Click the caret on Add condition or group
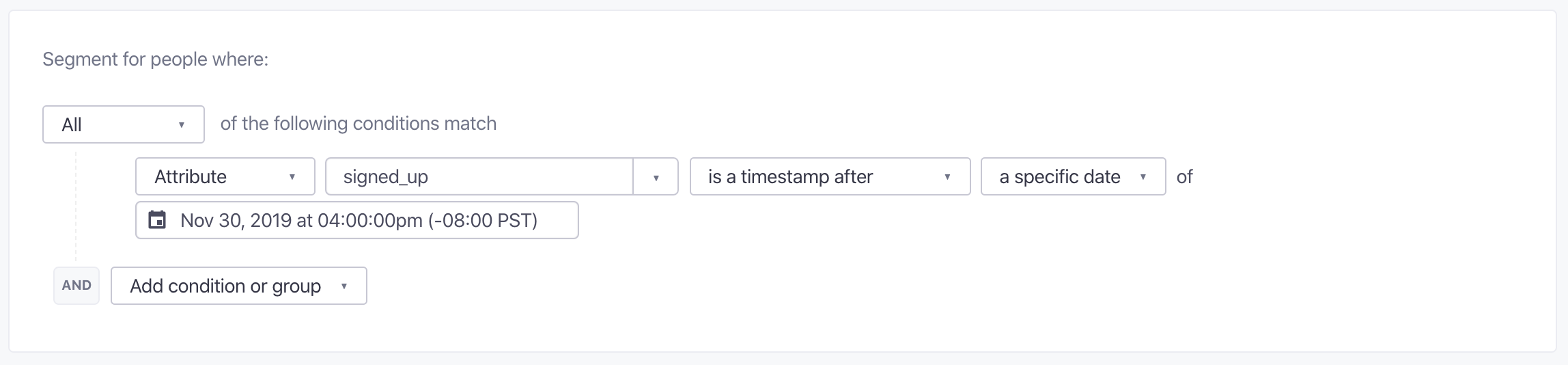 [344, 286]
